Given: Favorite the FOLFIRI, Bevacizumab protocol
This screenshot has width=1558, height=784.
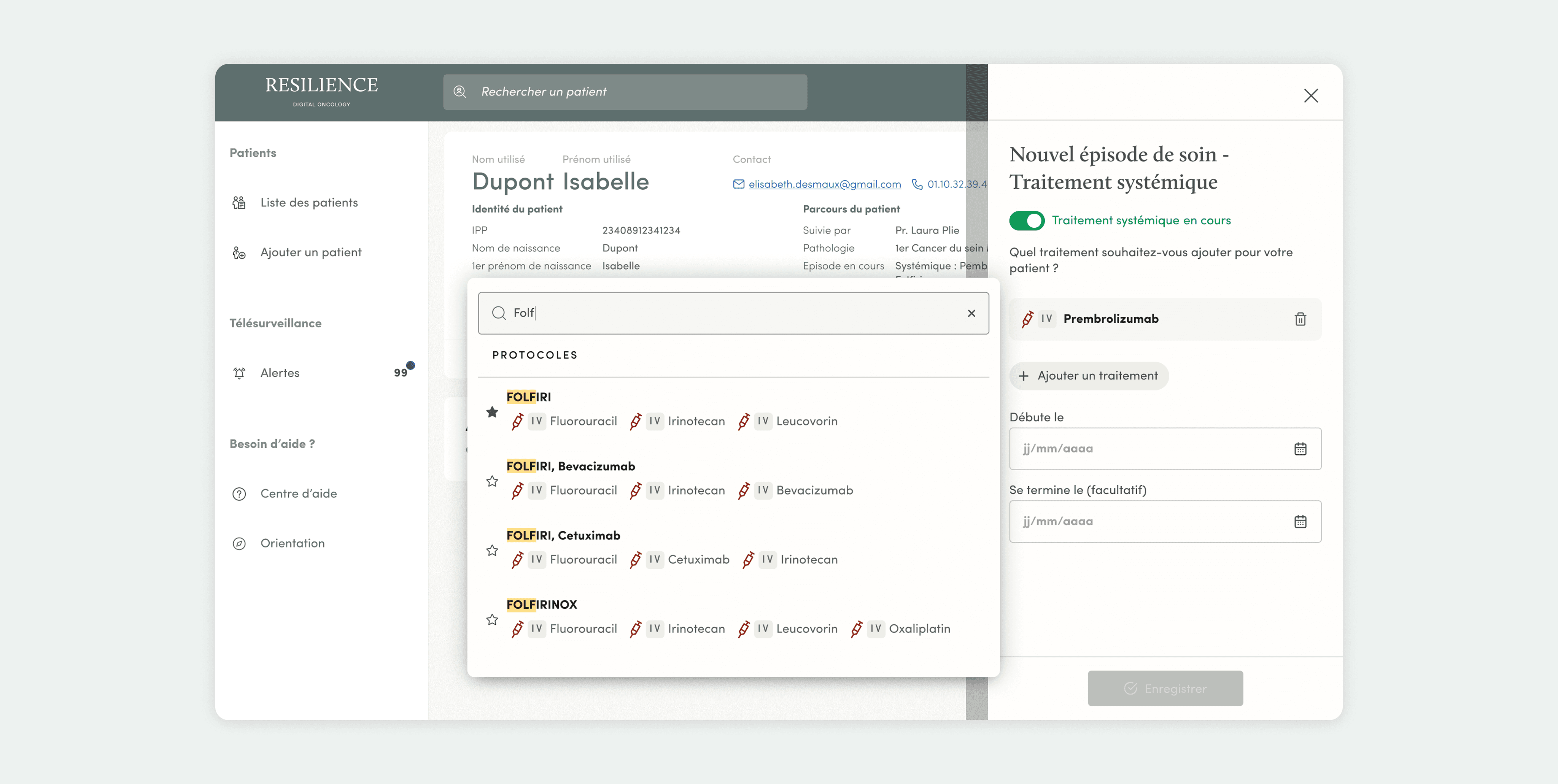Looking at the screenshot, I should (492, 481).
